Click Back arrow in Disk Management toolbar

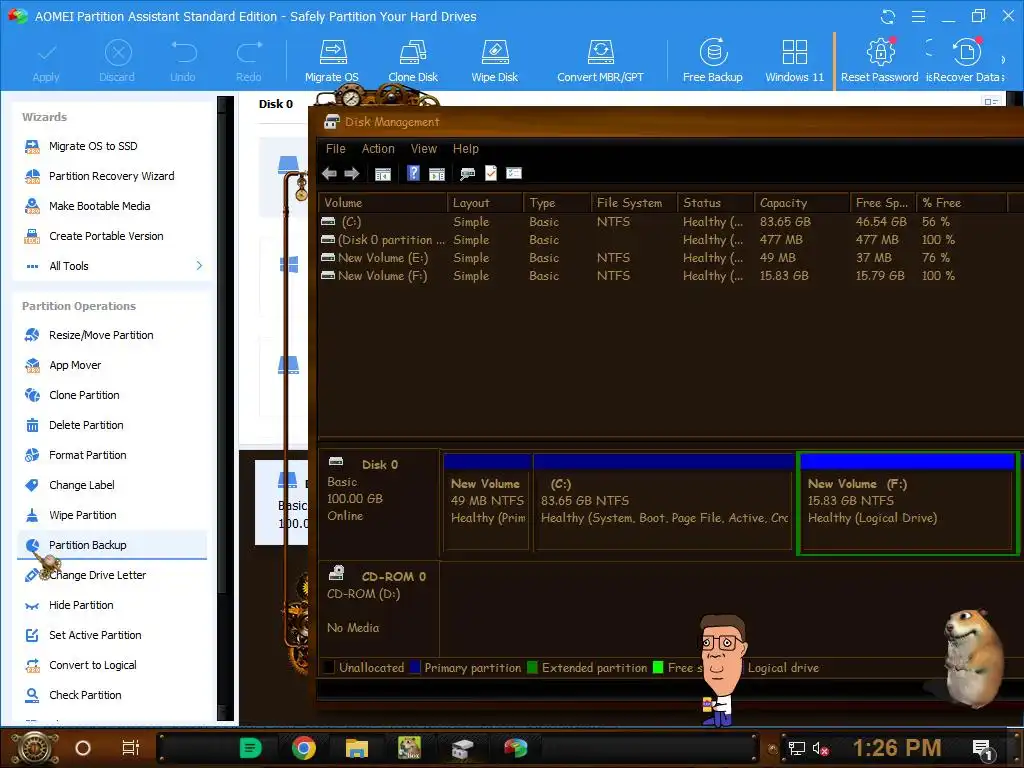(329, 174)
